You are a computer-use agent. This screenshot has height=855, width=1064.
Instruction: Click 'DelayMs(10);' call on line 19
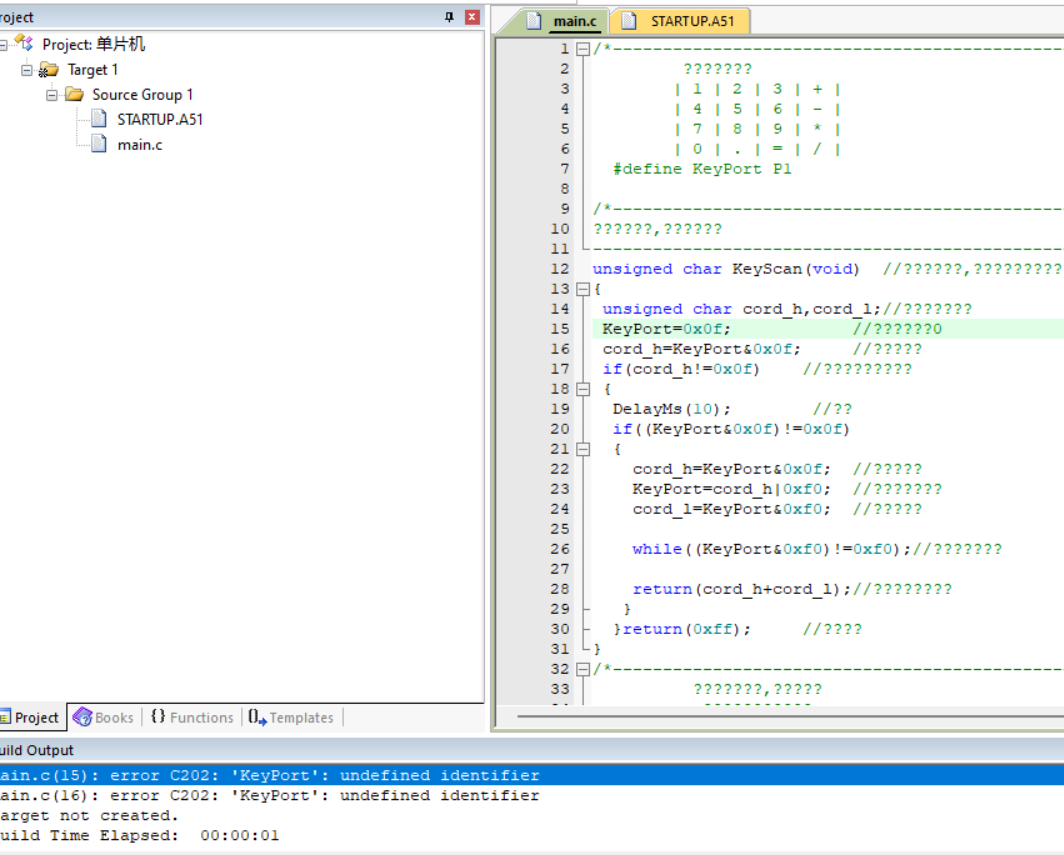tap(672, 409)
